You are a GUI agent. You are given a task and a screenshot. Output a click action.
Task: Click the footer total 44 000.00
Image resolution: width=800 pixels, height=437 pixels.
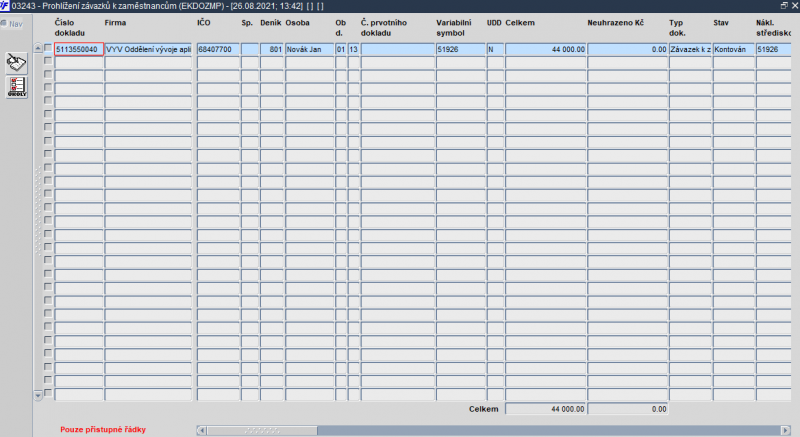click(545, 409)
